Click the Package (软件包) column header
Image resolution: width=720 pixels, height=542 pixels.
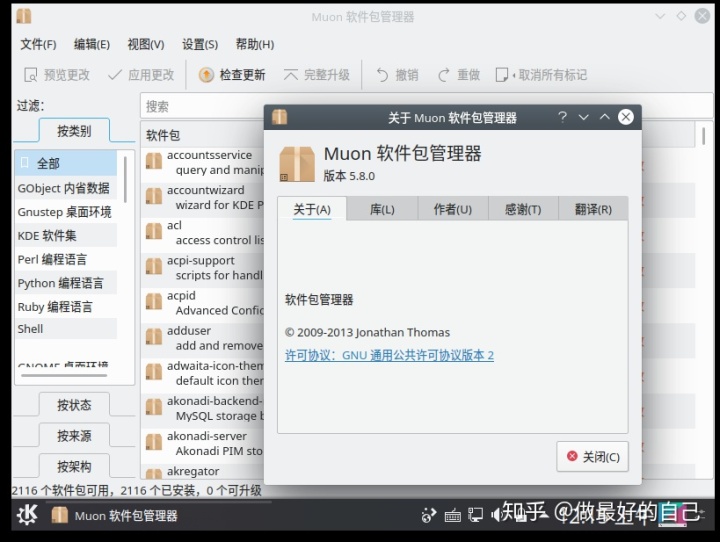[202, 135]
